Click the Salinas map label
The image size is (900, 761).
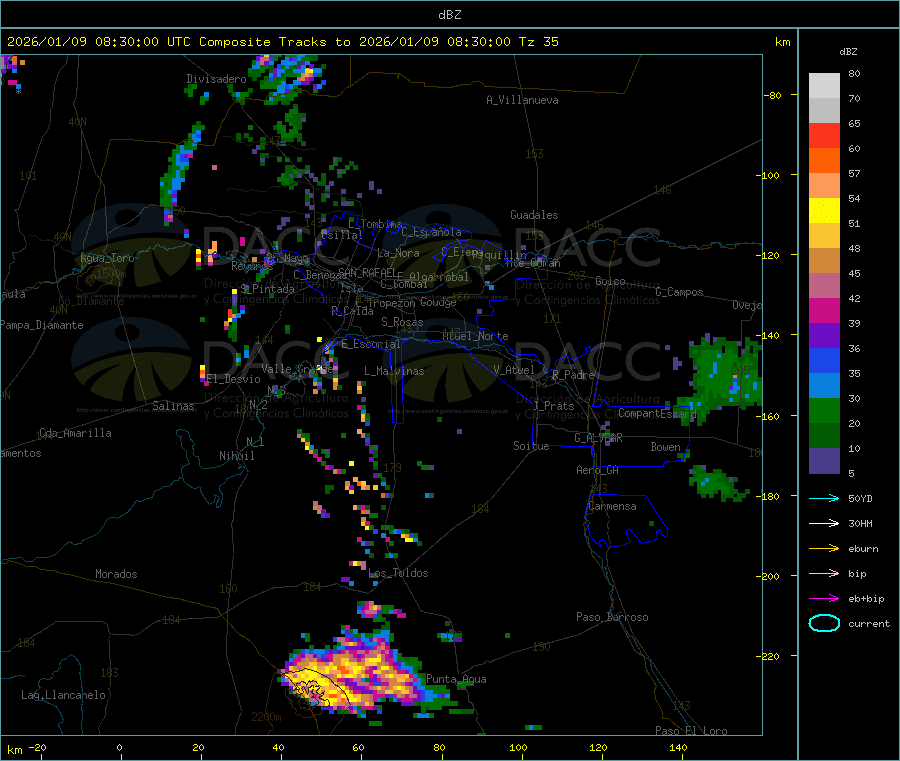point(173,406)
